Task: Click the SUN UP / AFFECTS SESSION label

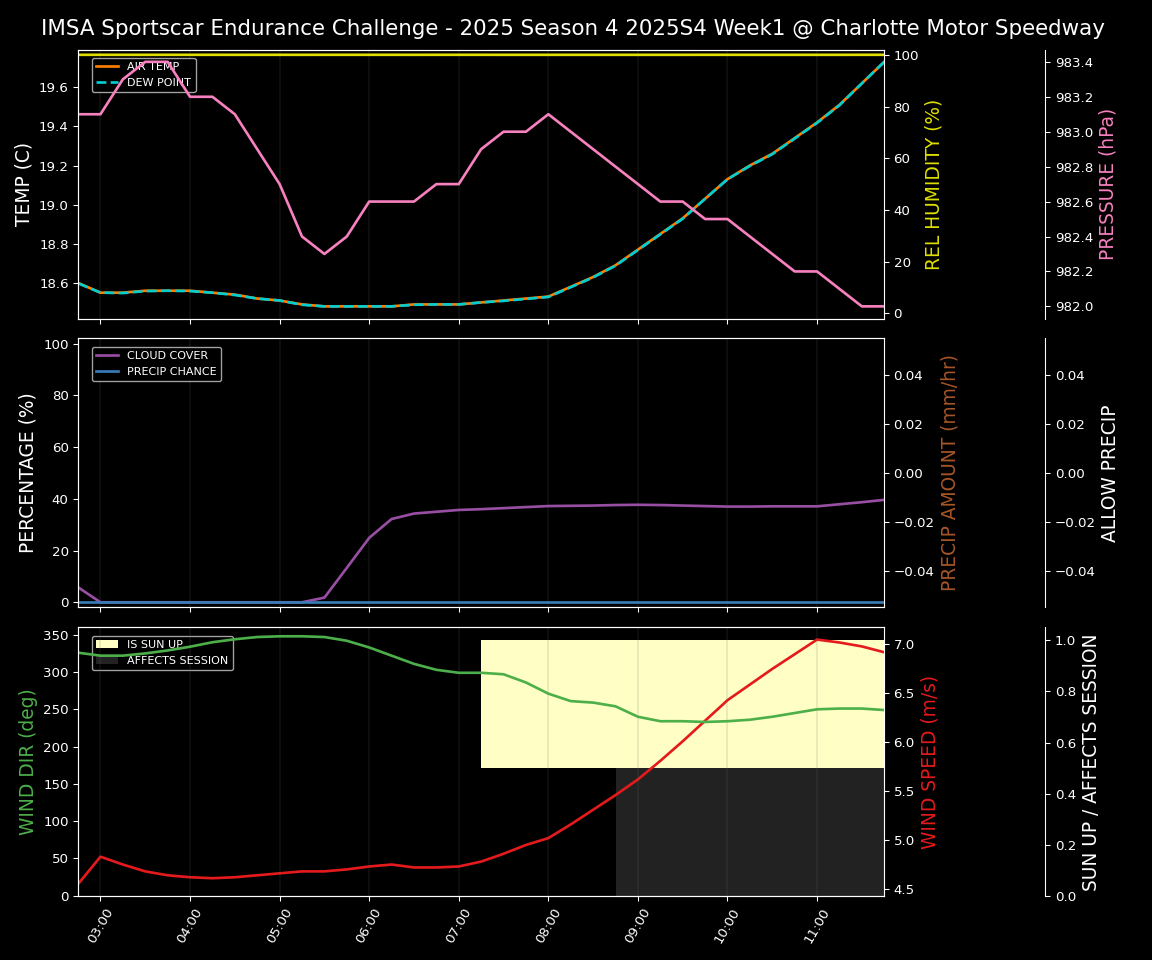Action: (1090, 761)
